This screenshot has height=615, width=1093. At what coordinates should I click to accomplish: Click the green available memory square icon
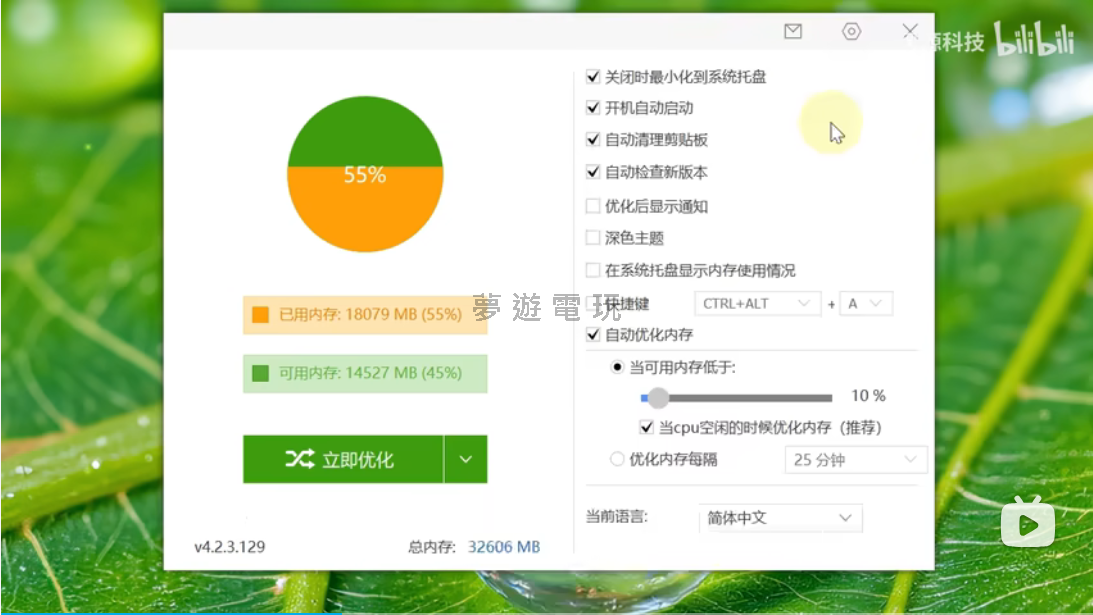261,373
